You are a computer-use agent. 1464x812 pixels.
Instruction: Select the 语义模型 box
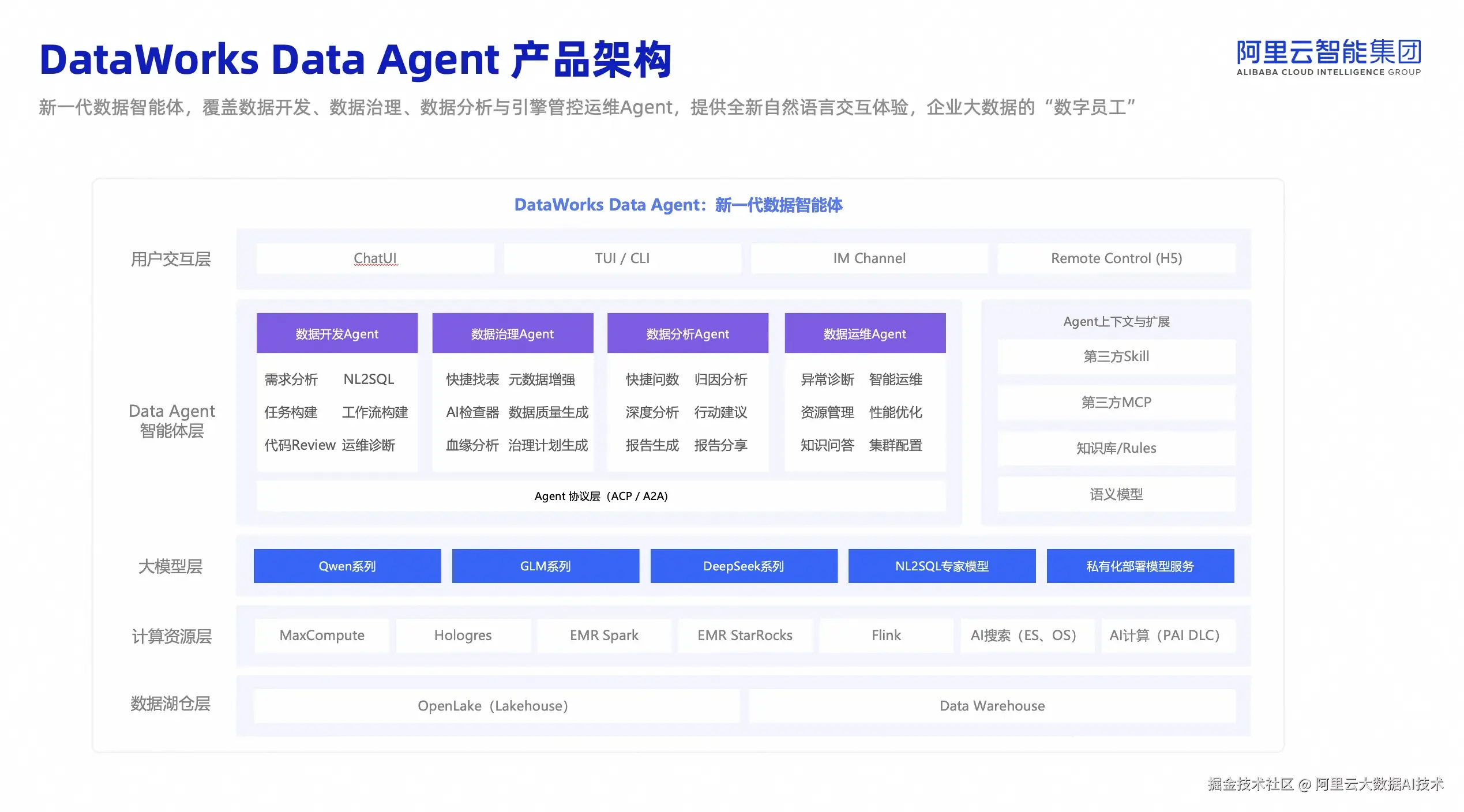click(x=1117, y=494)
